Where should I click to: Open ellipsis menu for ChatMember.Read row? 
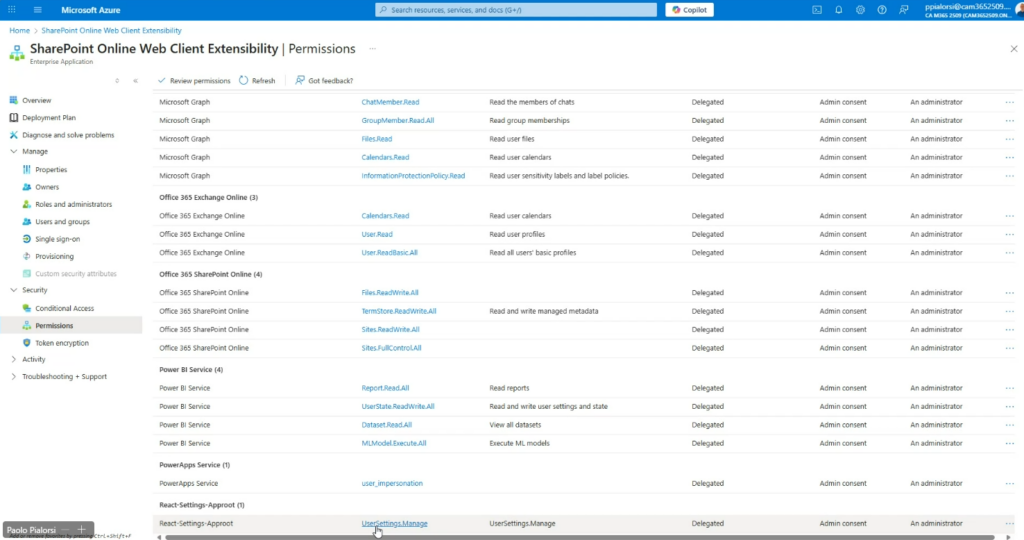click(1009, 103)
